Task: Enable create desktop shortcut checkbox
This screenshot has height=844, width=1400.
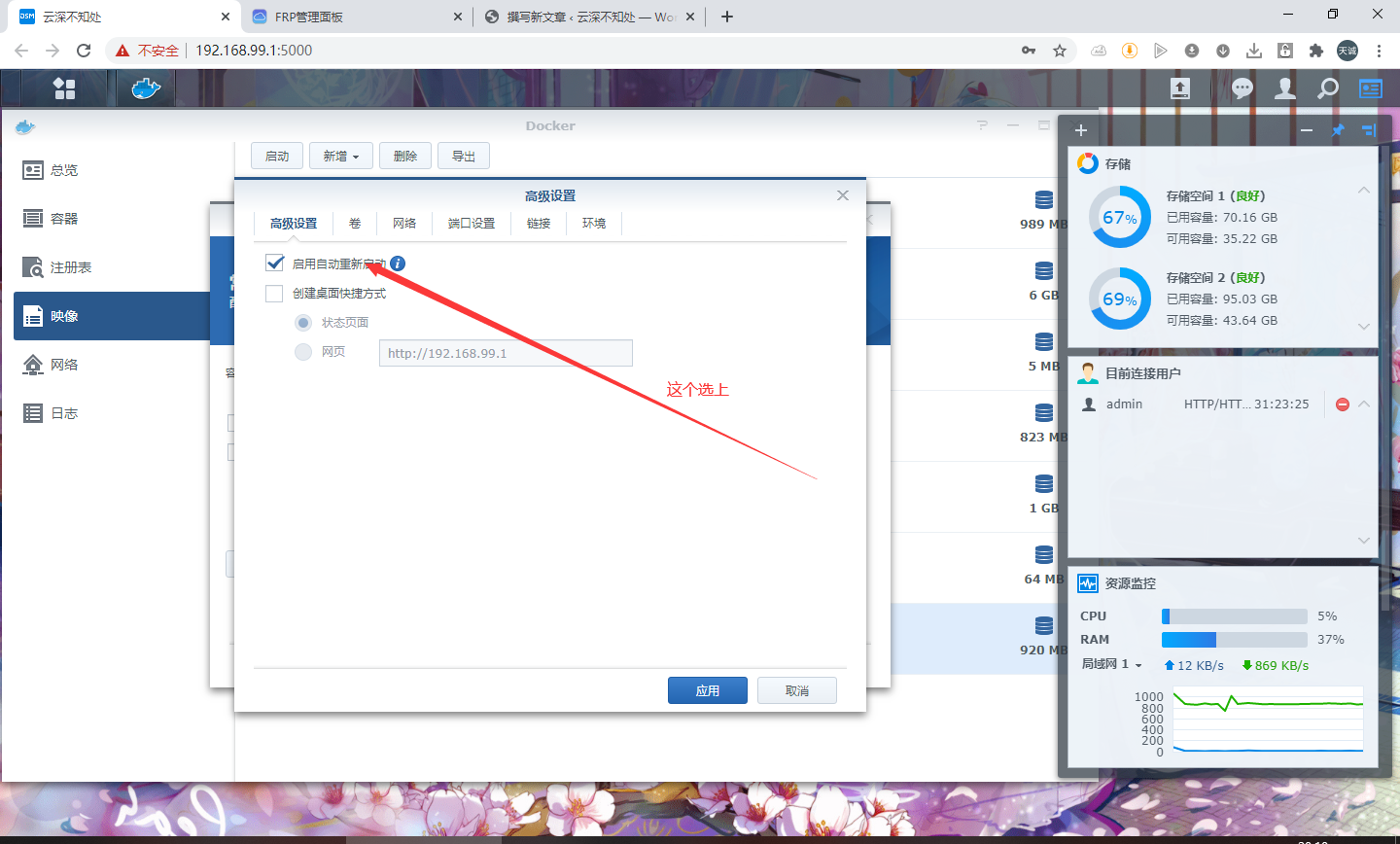Action: [275, 293]
